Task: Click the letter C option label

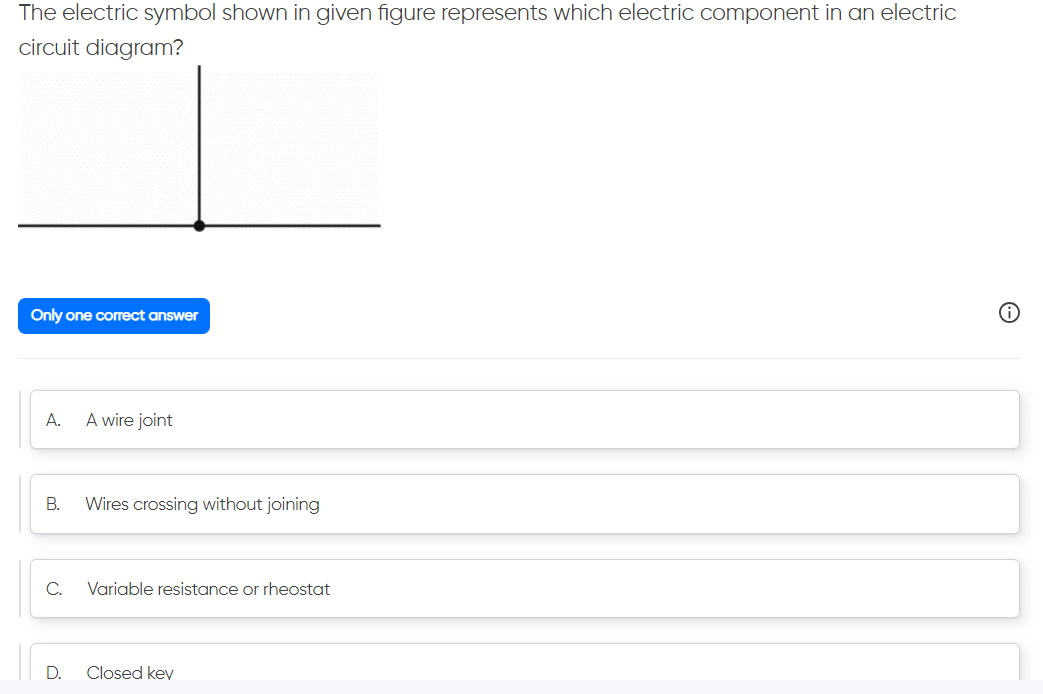Action: pos(54,589)
